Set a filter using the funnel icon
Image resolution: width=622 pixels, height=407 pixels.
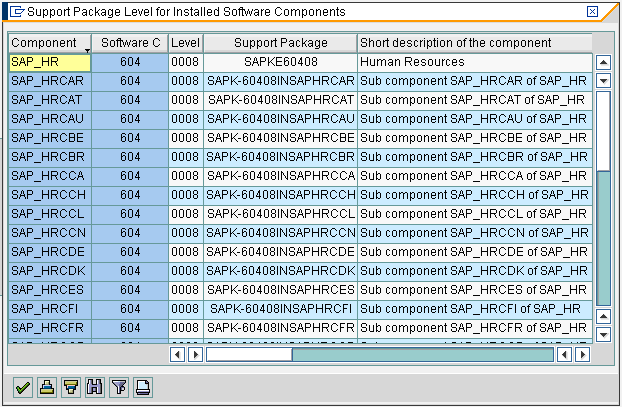tap(119, 387)
